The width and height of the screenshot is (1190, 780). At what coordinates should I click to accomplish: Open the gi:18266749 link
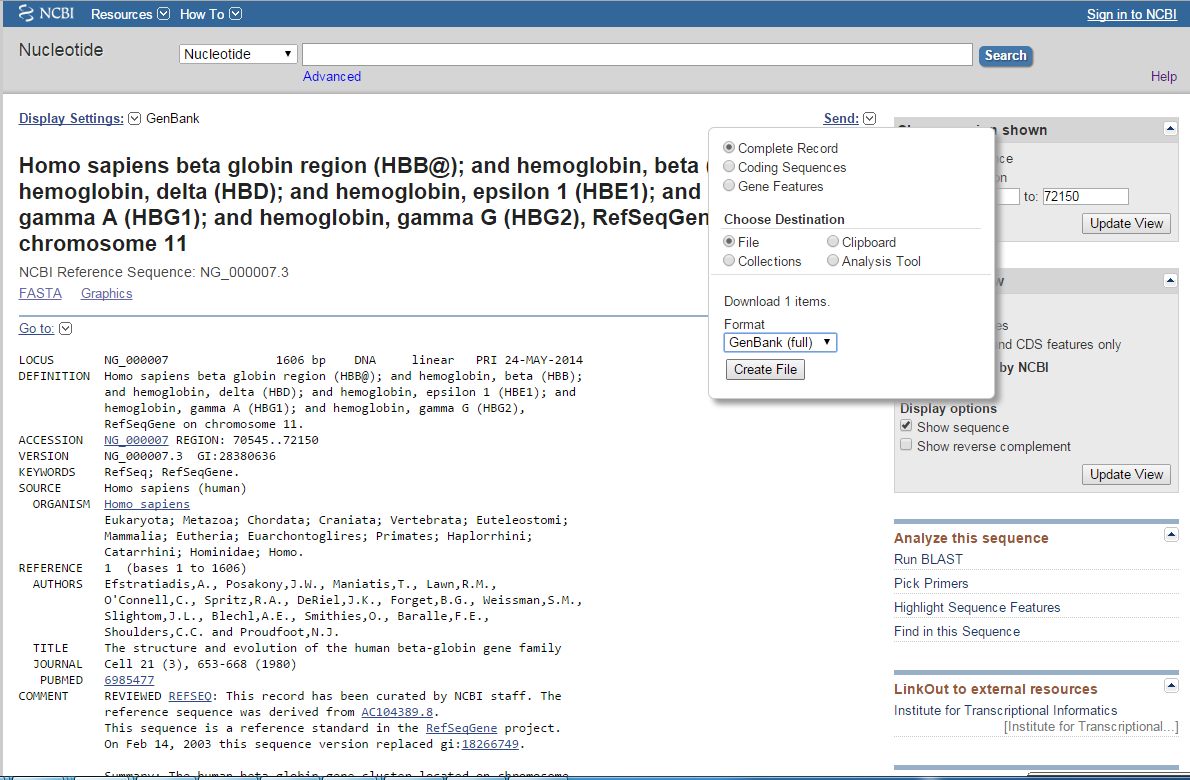(490, 744)
